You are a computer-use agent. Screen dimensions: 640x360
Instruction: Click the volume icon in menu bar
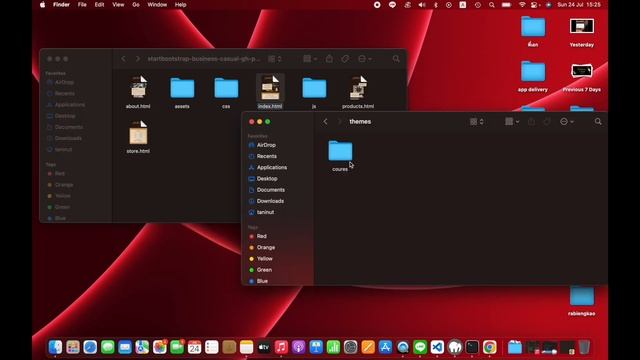coord(422,5)
